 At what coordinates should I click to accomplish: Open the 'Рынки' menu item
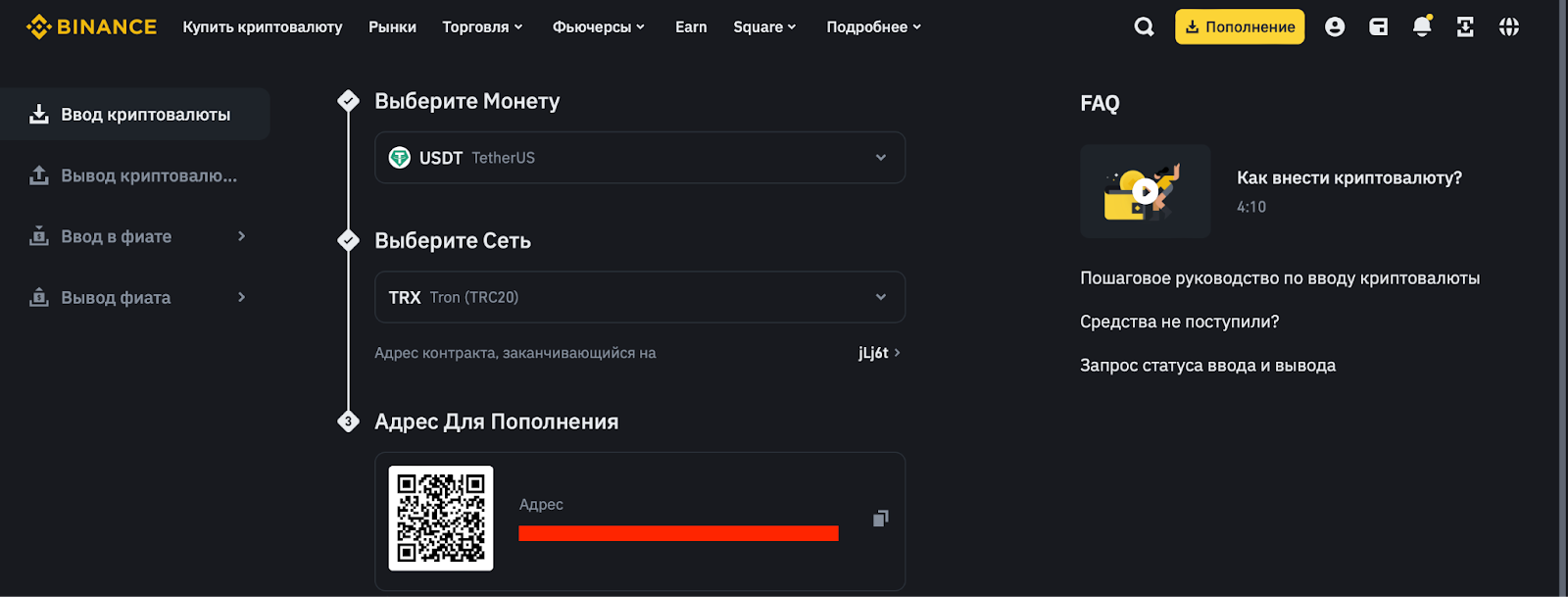(x=392, y=26)
